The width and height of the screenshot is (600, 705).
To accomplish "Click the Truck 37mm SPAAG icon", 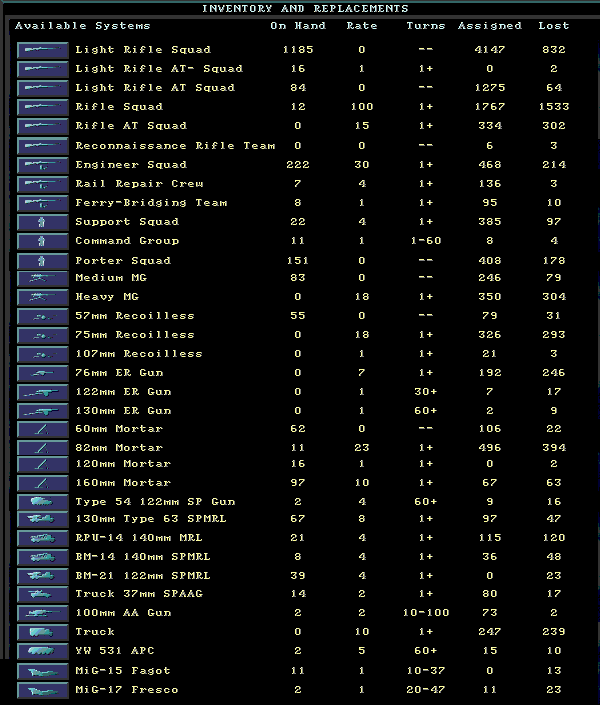I will pos(43,594).
